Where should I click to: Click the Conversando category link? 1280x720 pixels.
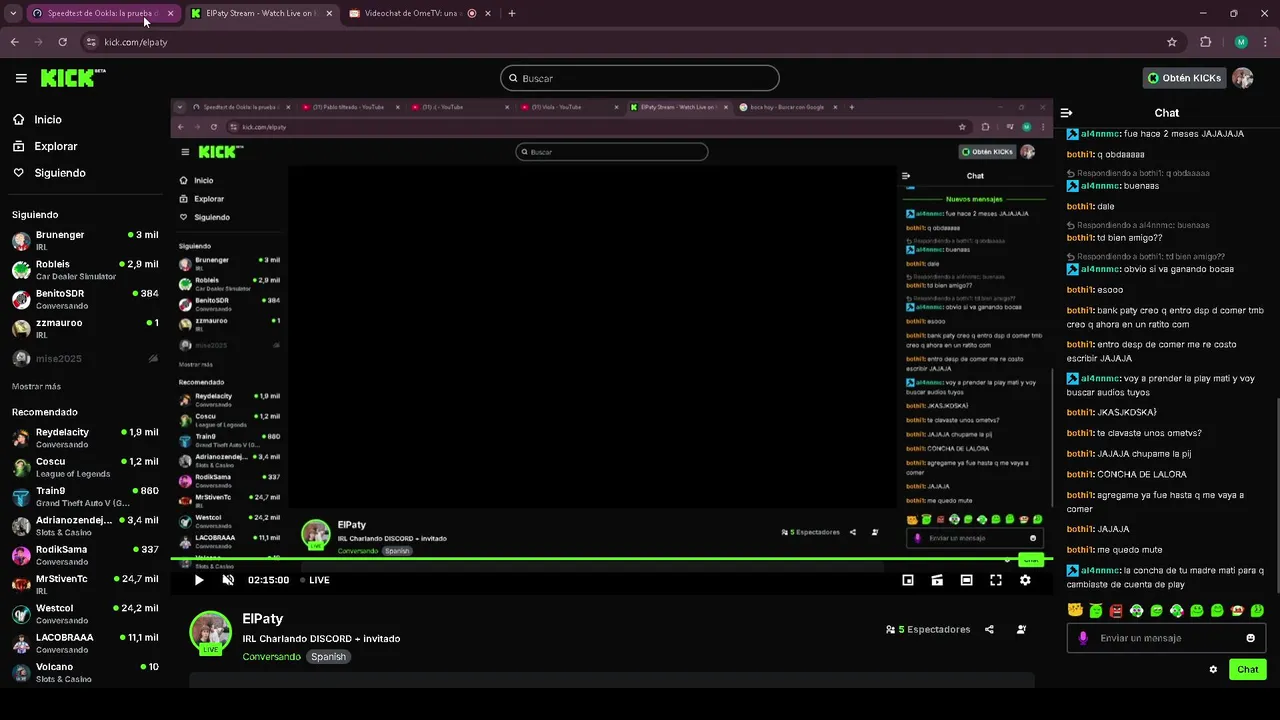pyautogui.click(x=271, y=657)
